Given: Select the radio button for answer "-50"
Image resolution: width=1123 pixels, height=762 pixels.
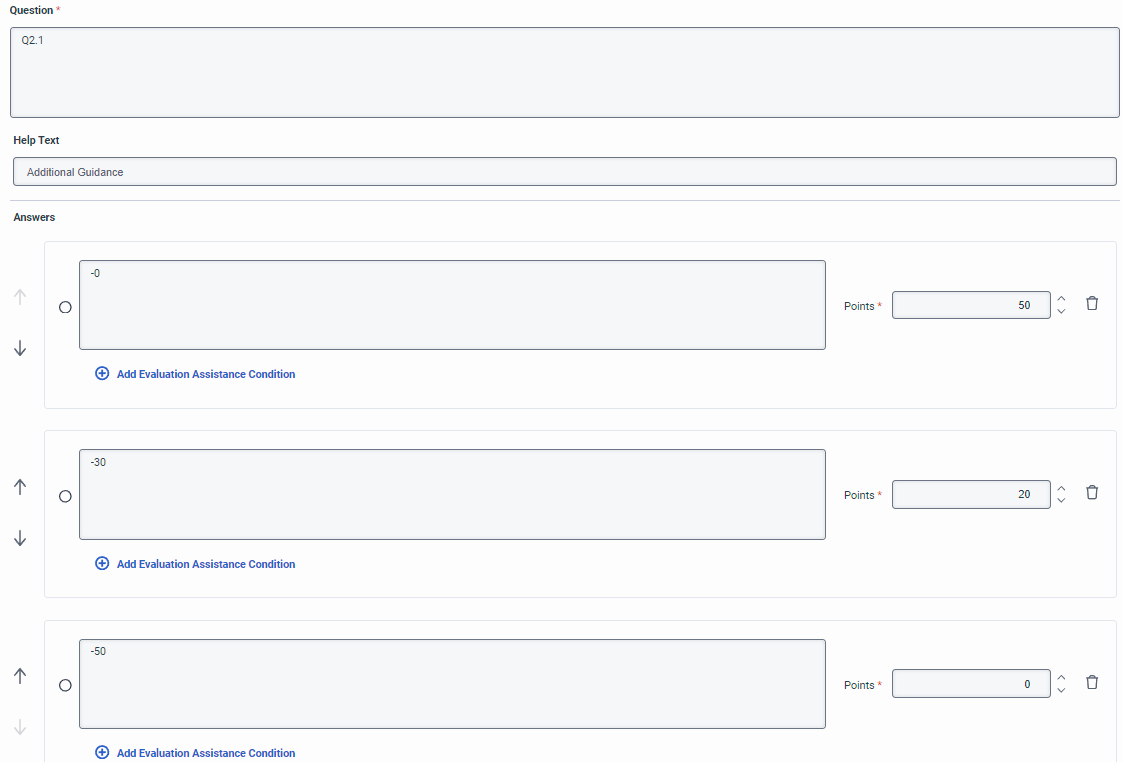Looking at the screenshot, I should pyautogui.click(x=66, y=685).
